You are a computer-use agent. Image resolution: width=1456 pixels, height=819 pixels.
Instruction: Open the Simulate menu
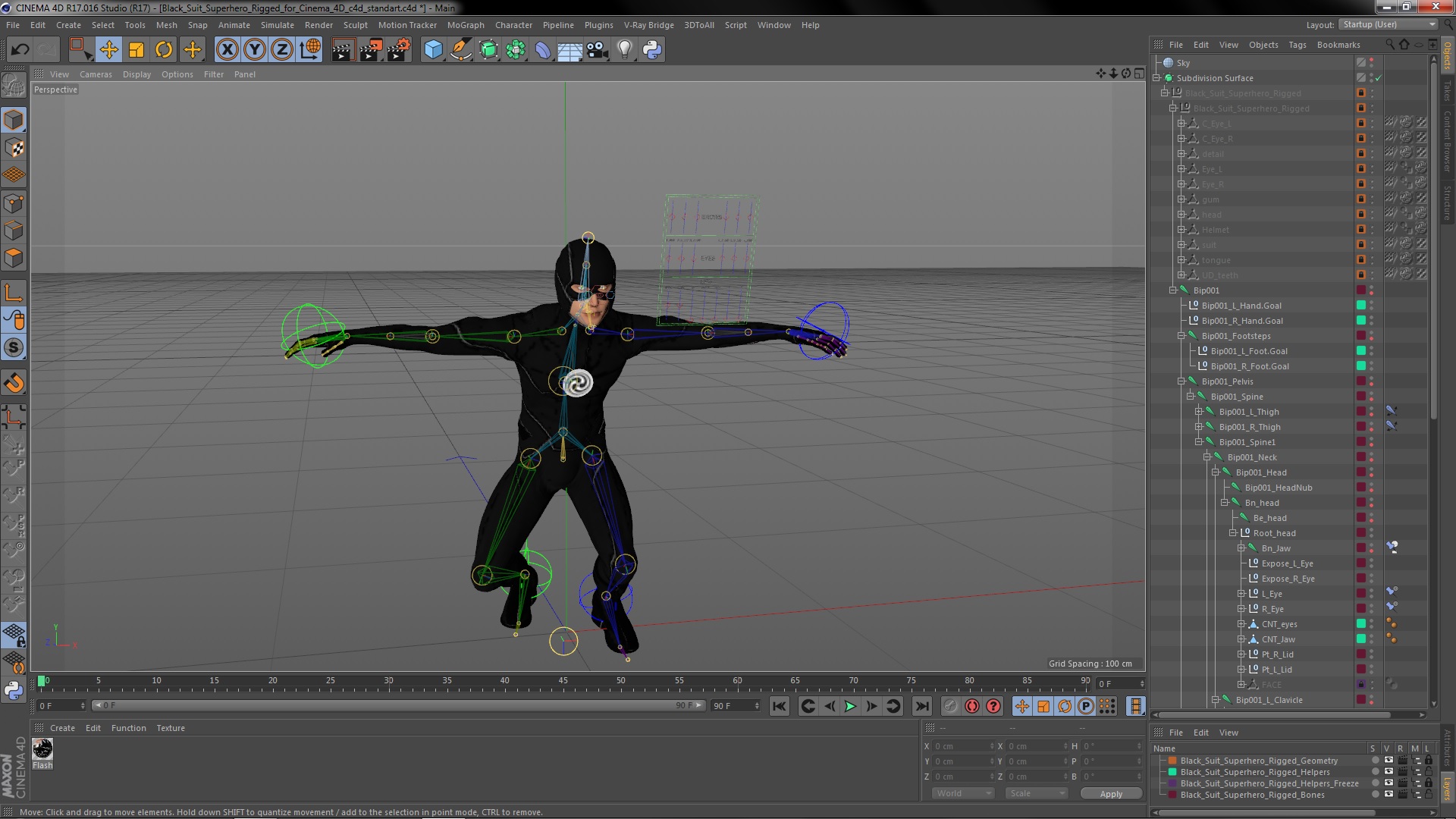[278, 25]
